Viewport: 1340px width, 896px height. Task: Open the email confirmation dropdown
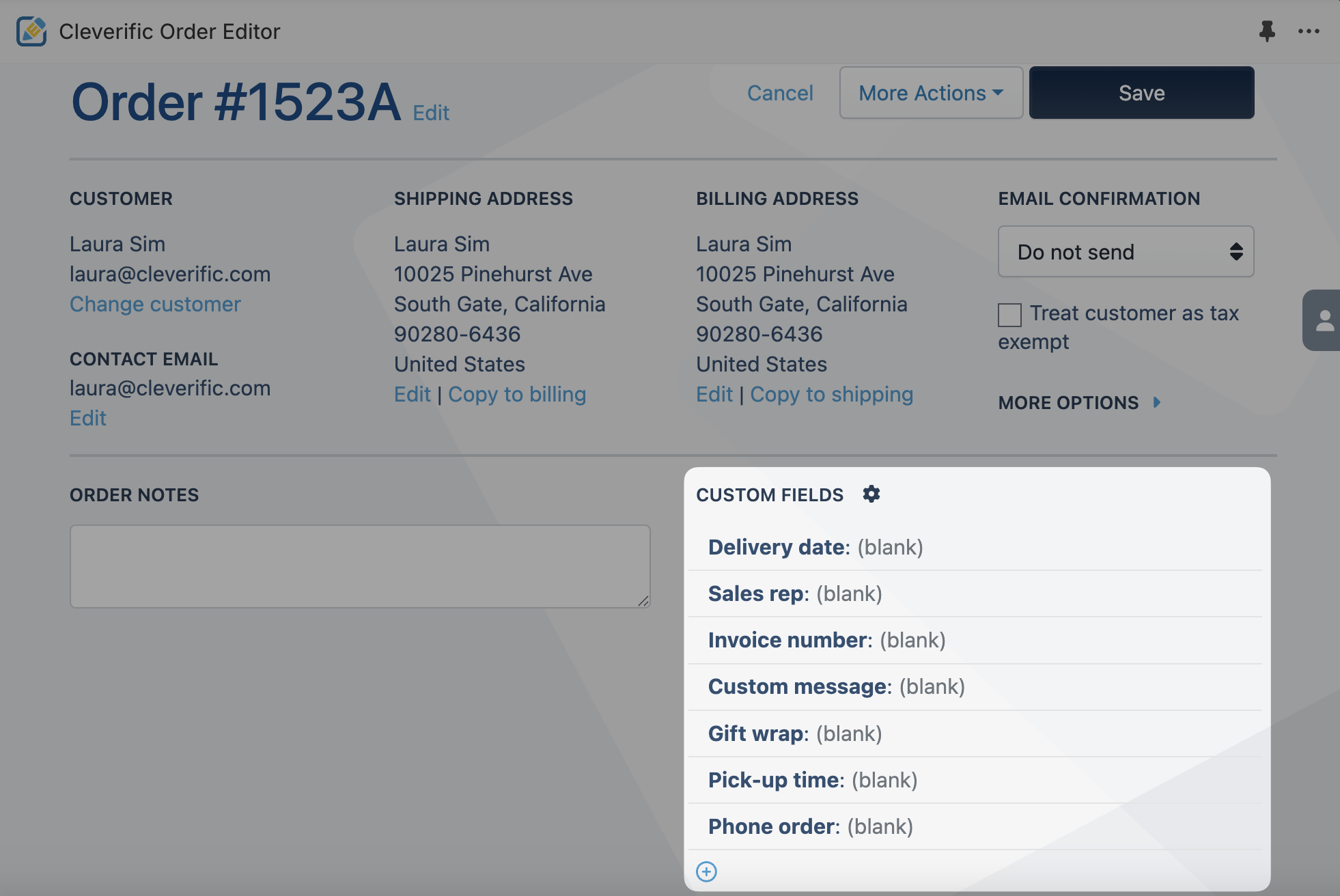[x=1126, y=252]
